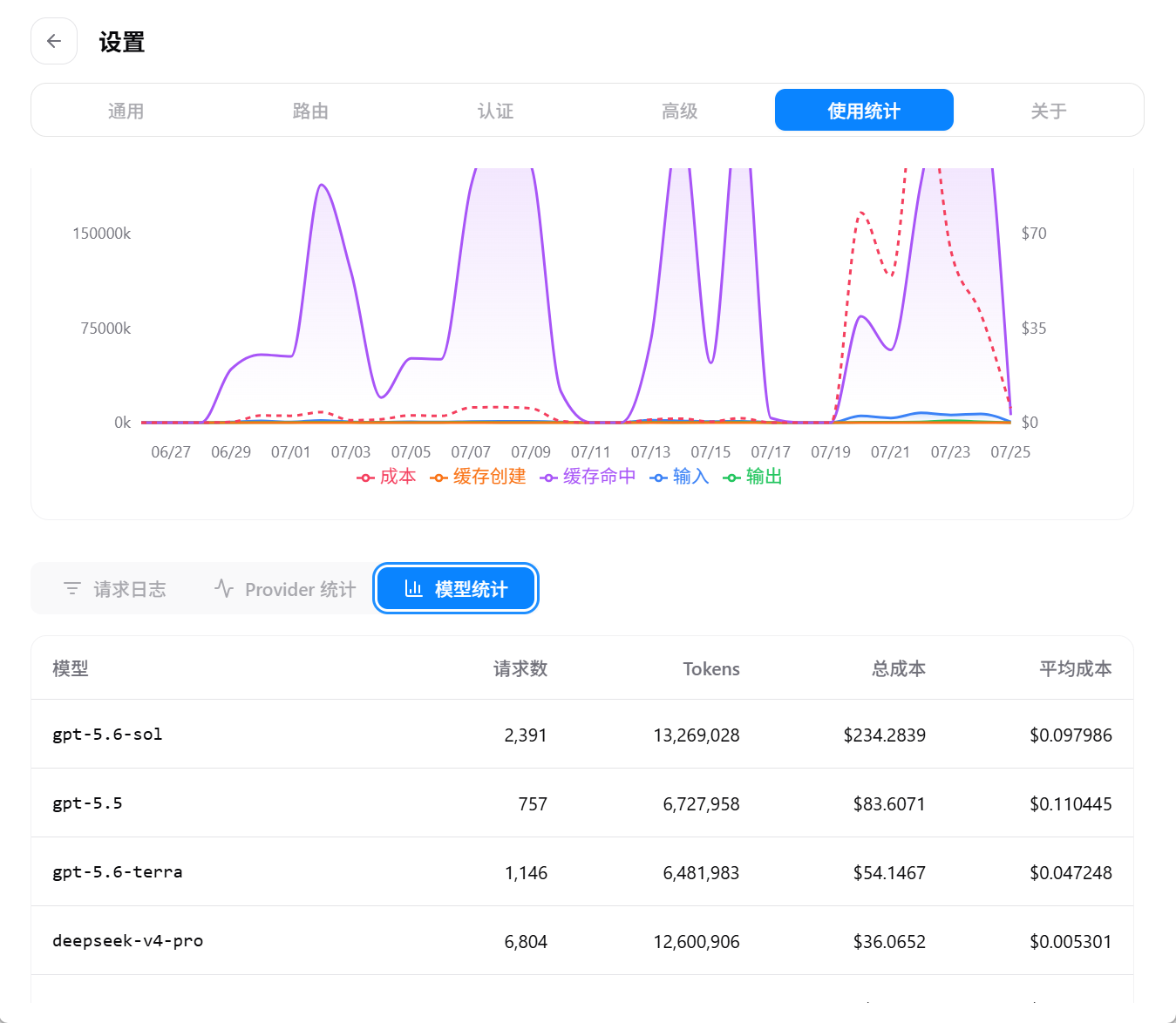
Task: Switch to the 路由 tab
Action: click(x=310, y=111)
